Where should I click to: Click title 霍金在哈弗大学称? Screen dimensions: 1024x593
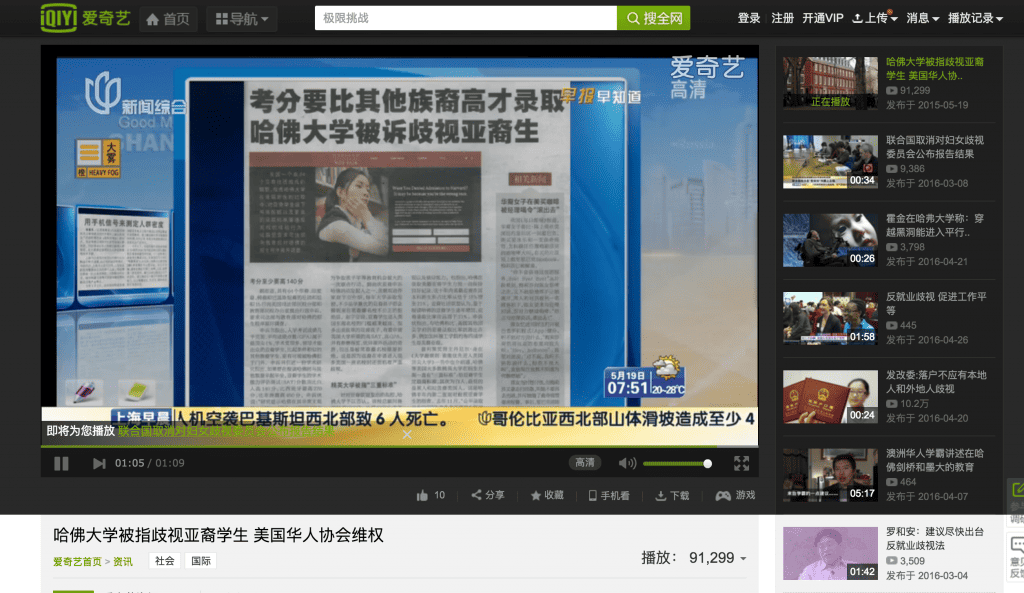[935, 225]
